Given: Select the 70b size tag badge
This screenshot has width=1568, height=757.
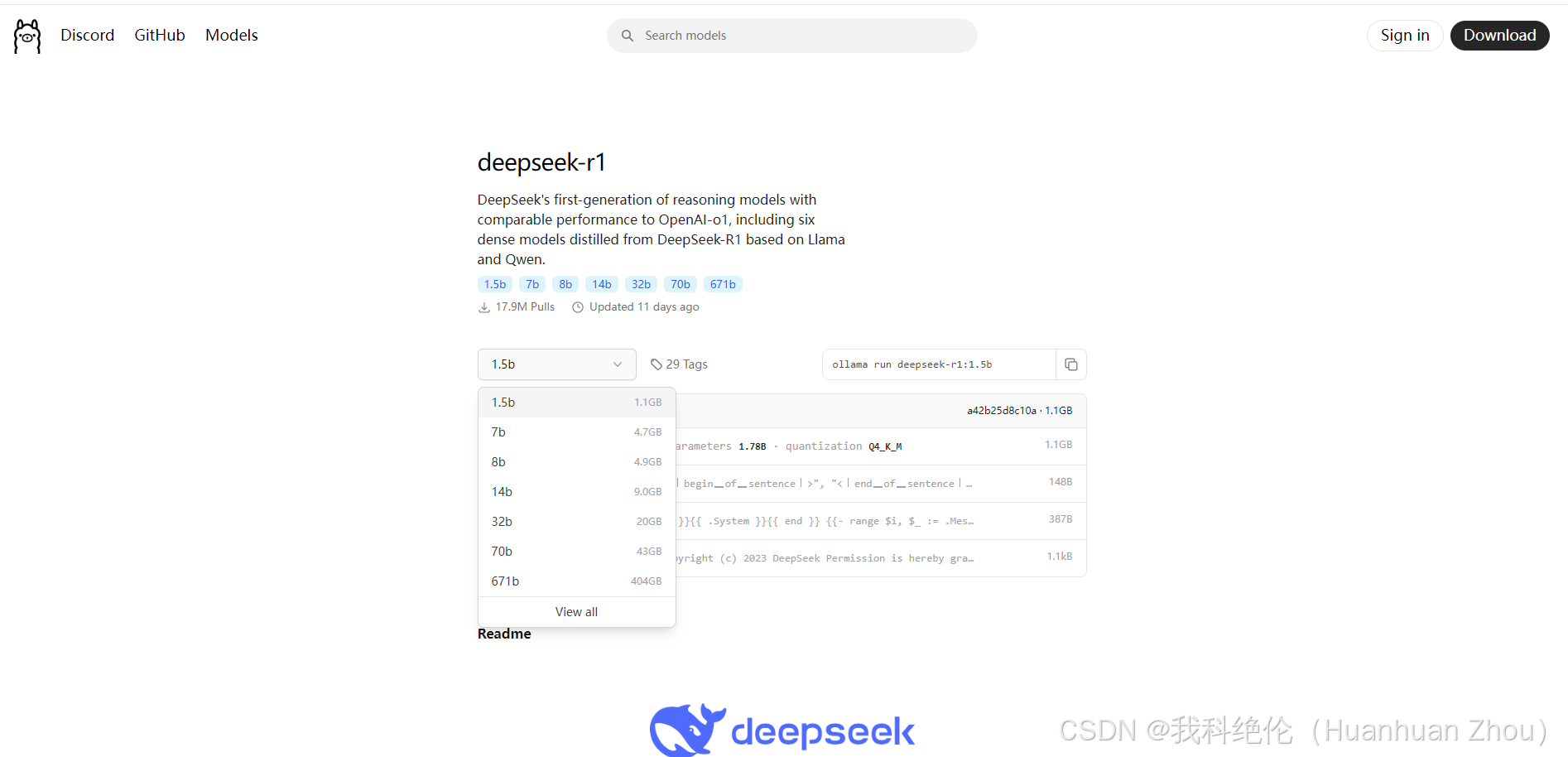Looking at the screenshot, I should pyautogui.click(x=681, y=284).
